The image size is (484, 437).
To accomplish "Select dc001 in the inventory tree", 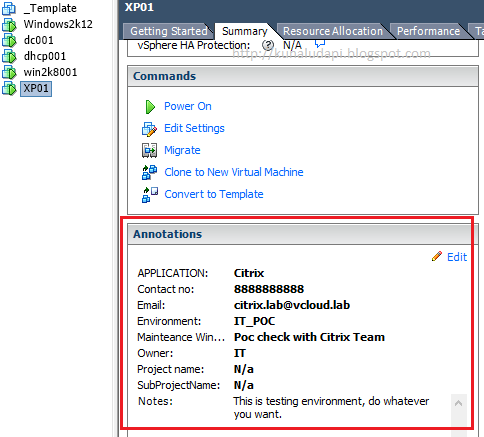I will (39, 40).
